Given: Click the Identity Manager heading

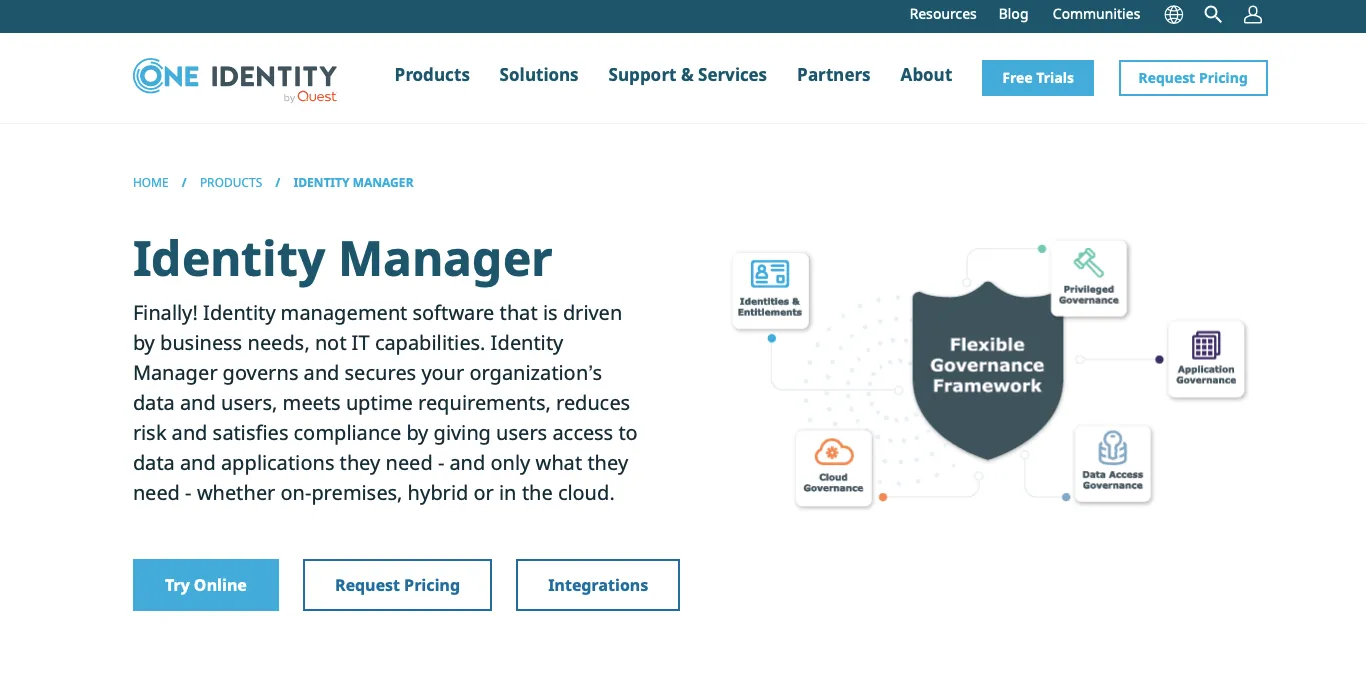Looking at the screenshot, I should click(x=343, y=258).
